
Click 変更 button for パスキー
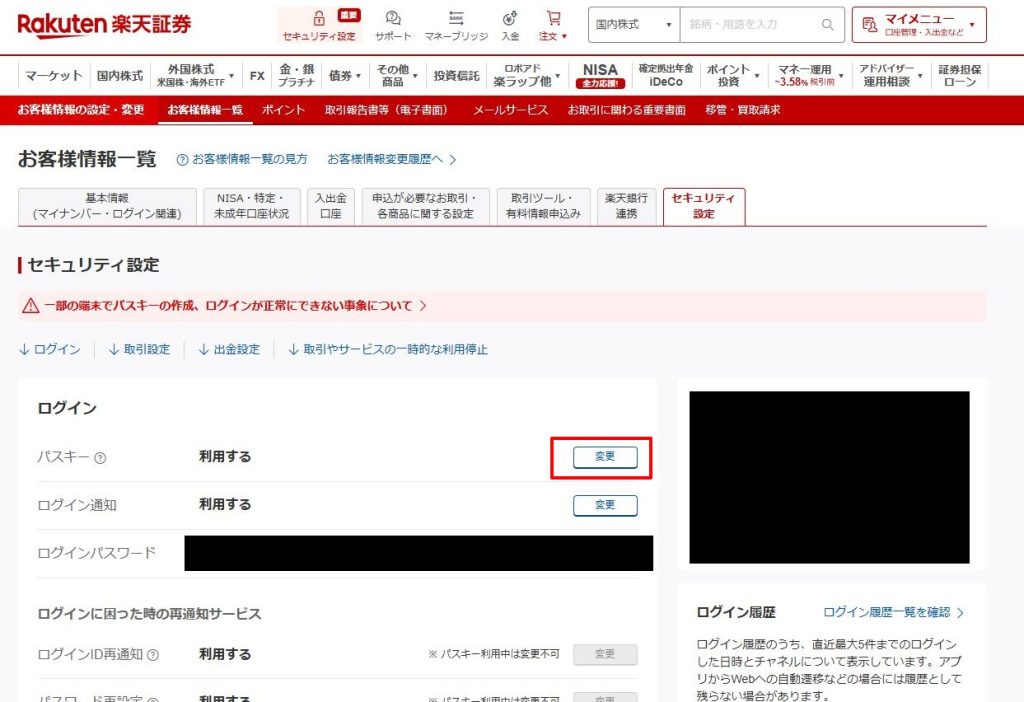click(605, 457)
